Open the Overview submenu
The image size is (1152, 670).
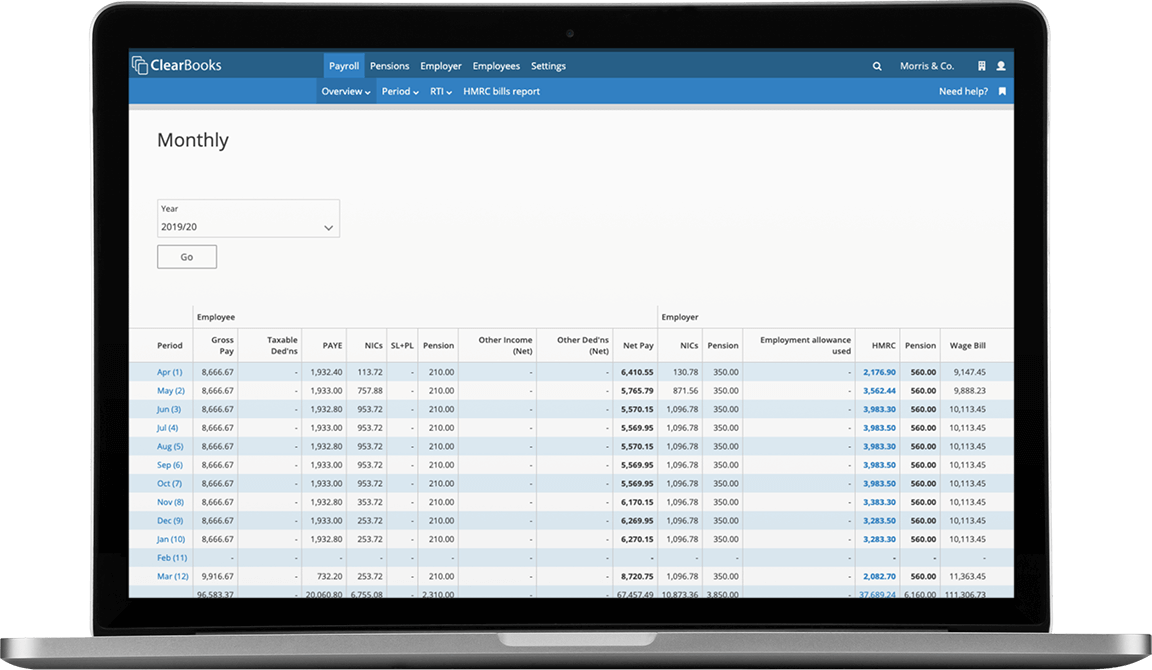click(345, 91)
